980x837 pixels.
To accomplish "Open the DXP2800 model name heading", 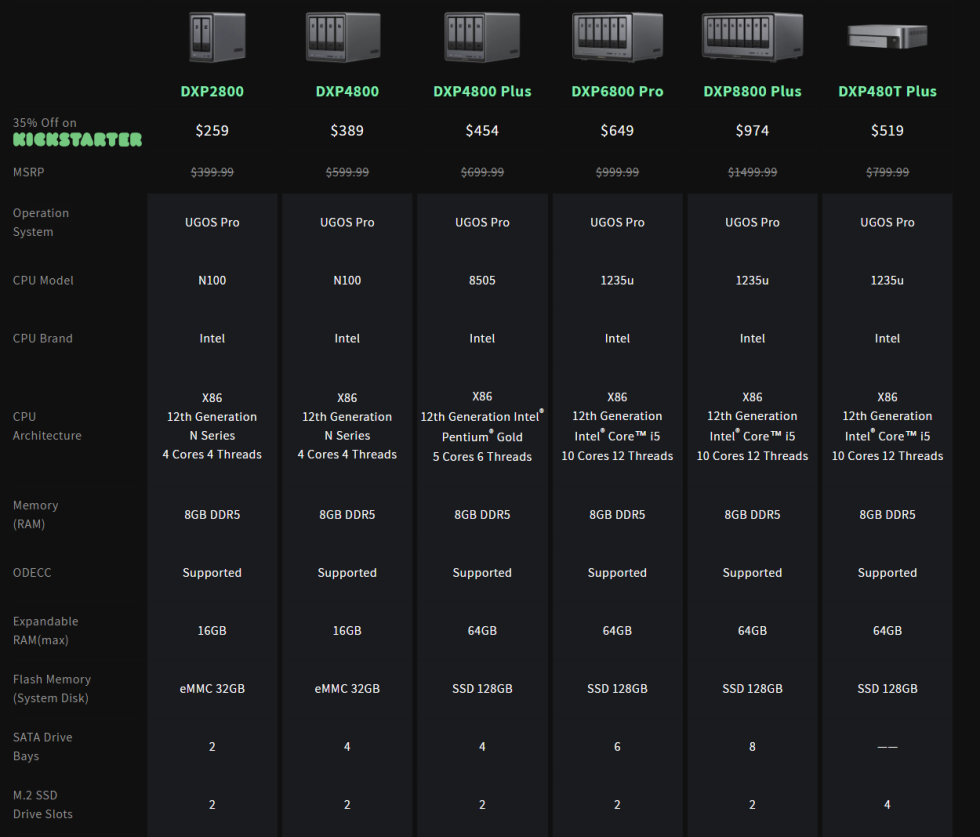I will click(x=212, y=91).
